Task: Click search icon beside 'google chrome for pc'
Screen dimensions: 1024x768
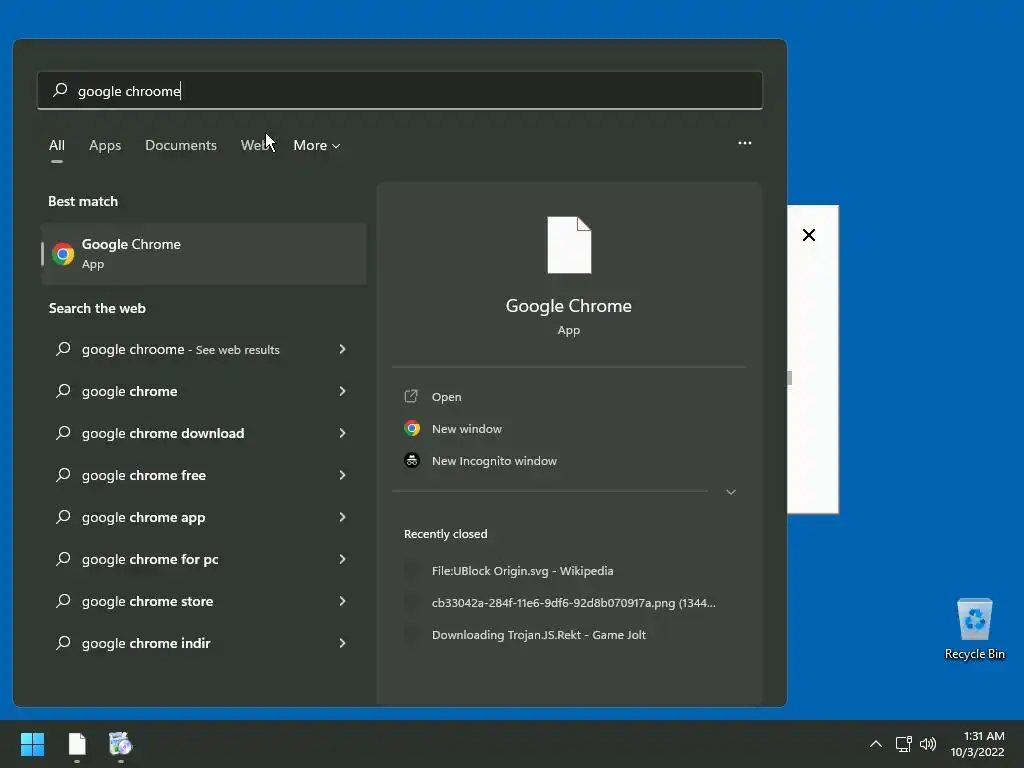Action: [63, 558]
